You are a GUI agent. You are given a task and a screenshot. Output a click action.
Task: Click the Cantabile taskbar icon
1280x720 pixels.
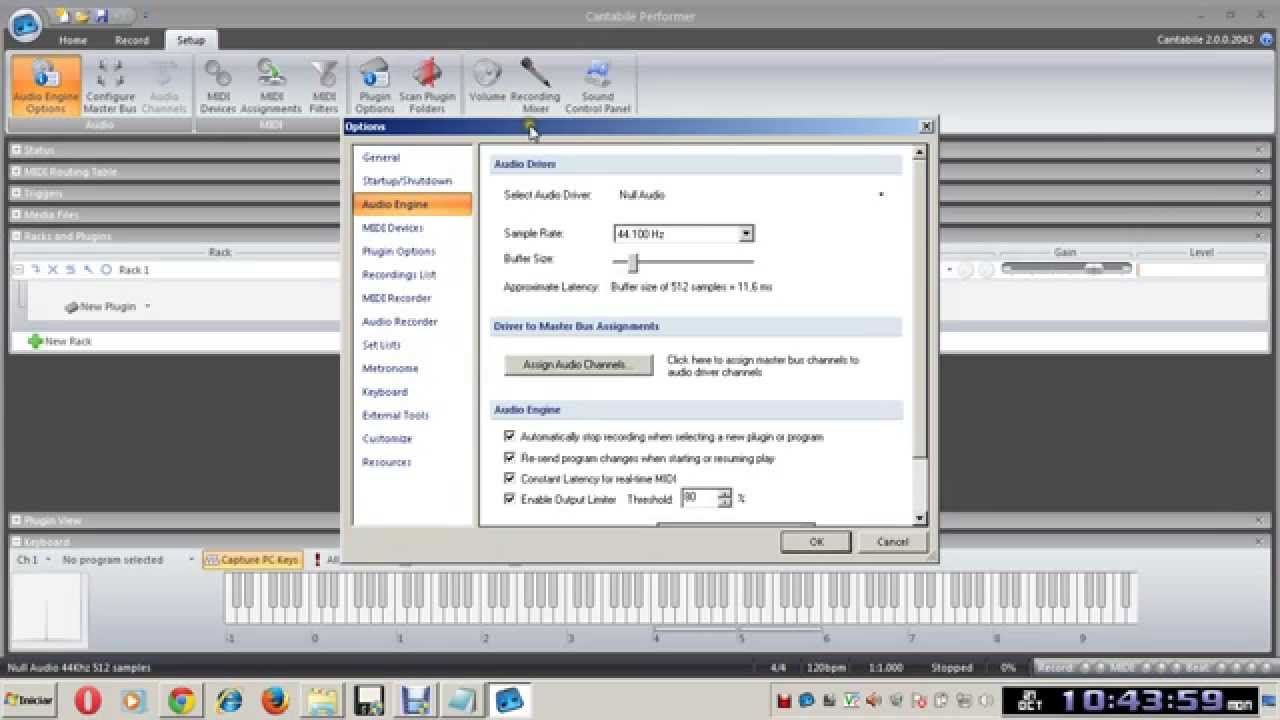click(x=509, y=700)
